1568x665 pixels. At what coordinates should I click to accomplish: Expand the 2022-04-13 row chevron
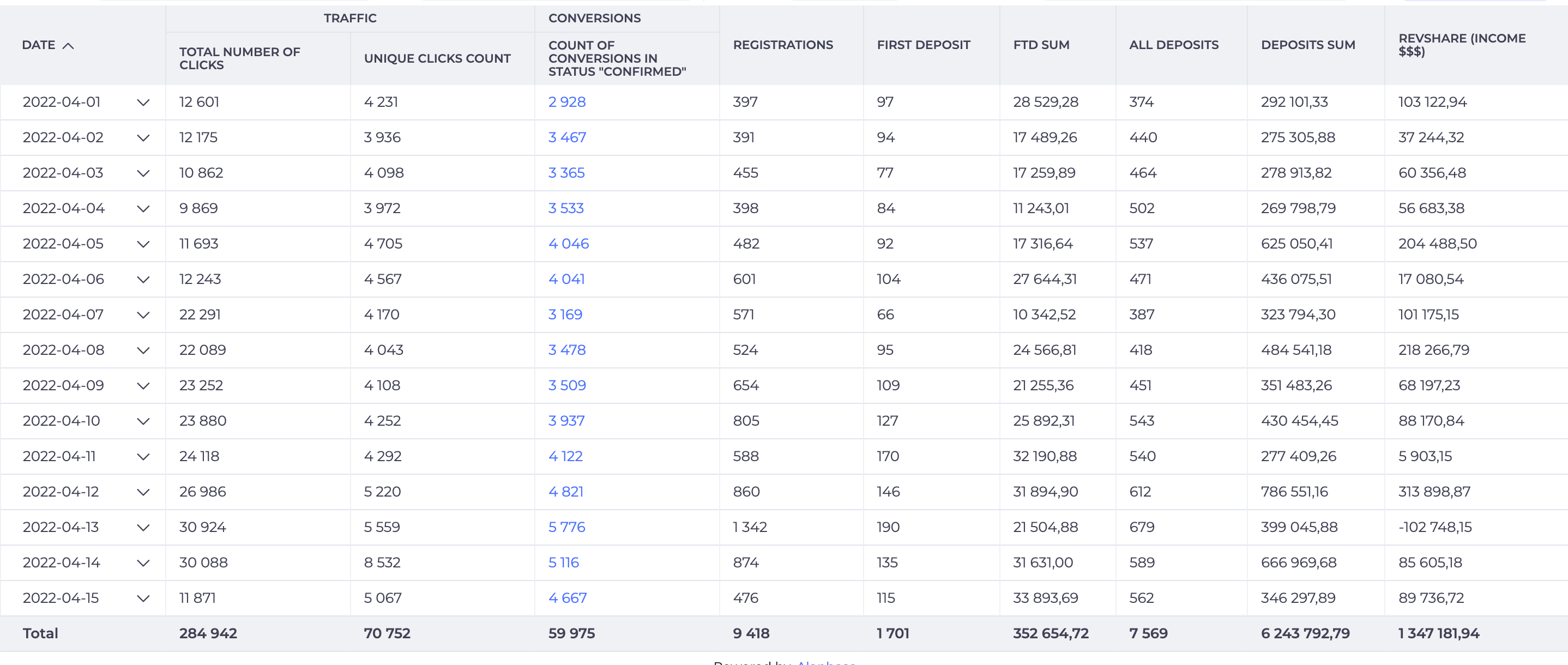tap(143, 528)
